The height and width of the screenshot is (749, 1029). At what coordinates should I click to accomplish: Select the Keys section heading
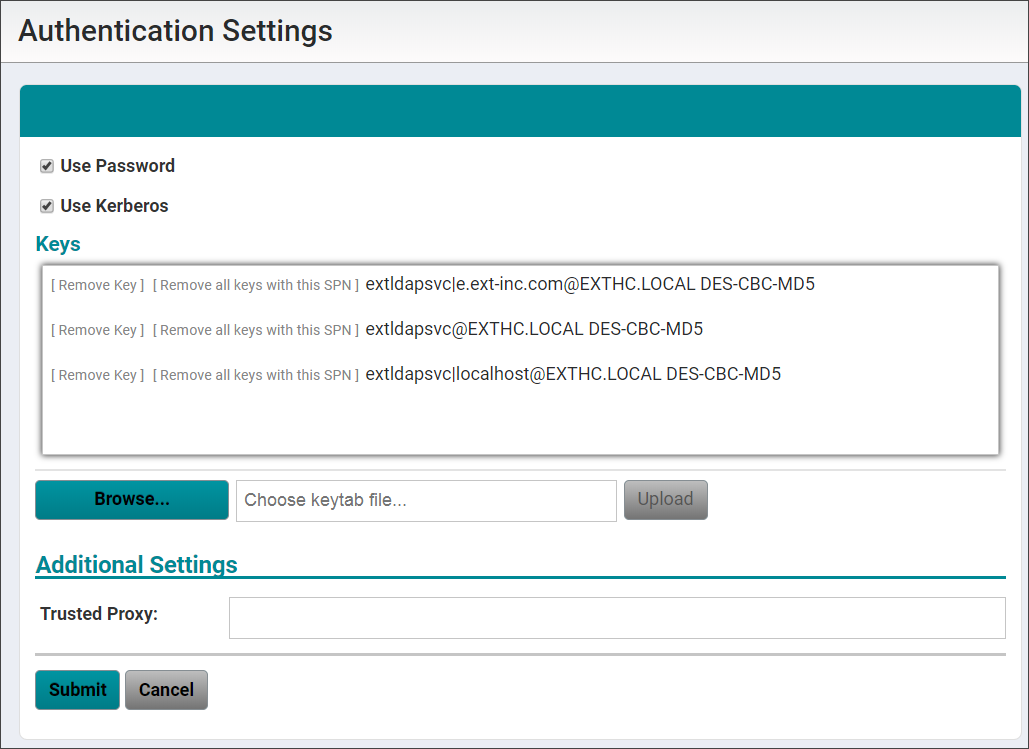pos(57,243)
